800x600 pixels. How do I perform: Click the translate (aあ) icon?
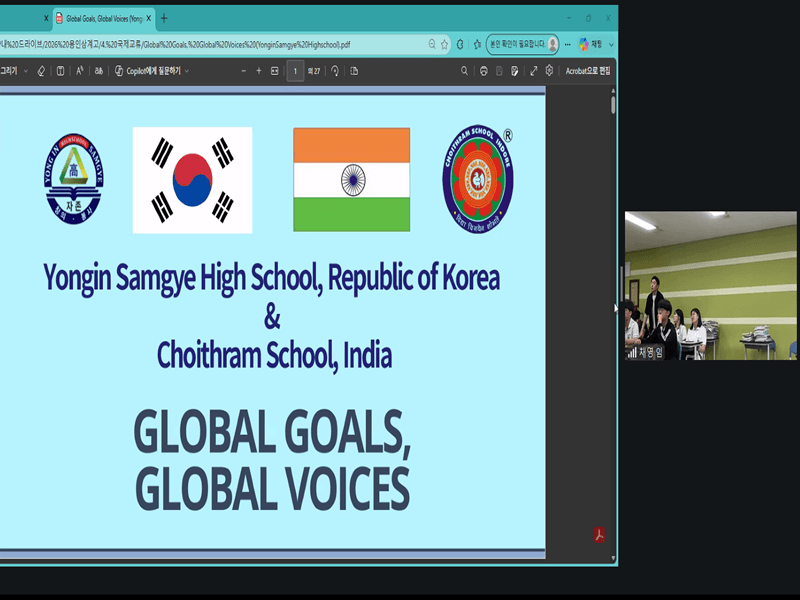tap(98, 71)
